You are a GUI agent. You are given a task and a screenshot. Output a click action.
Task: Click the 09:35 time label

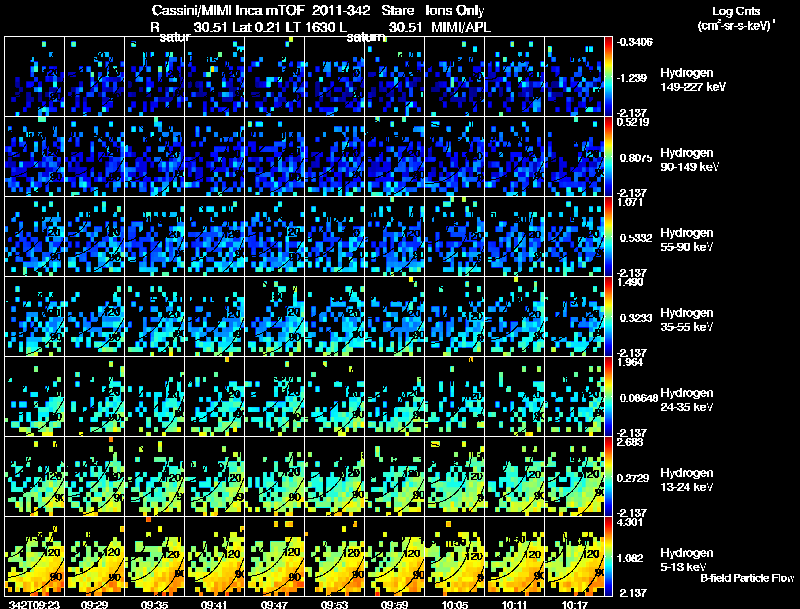coord(155,604)
